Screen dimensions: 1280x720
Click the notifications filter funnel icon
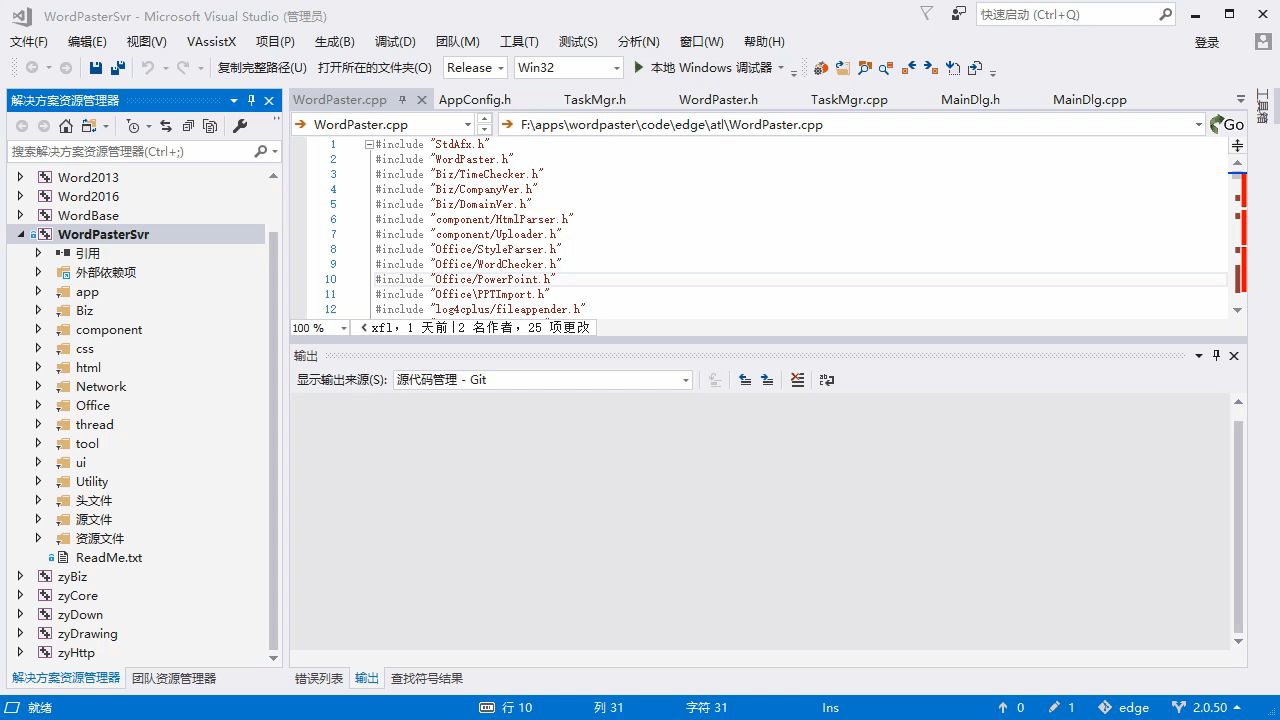coord(927,14)
